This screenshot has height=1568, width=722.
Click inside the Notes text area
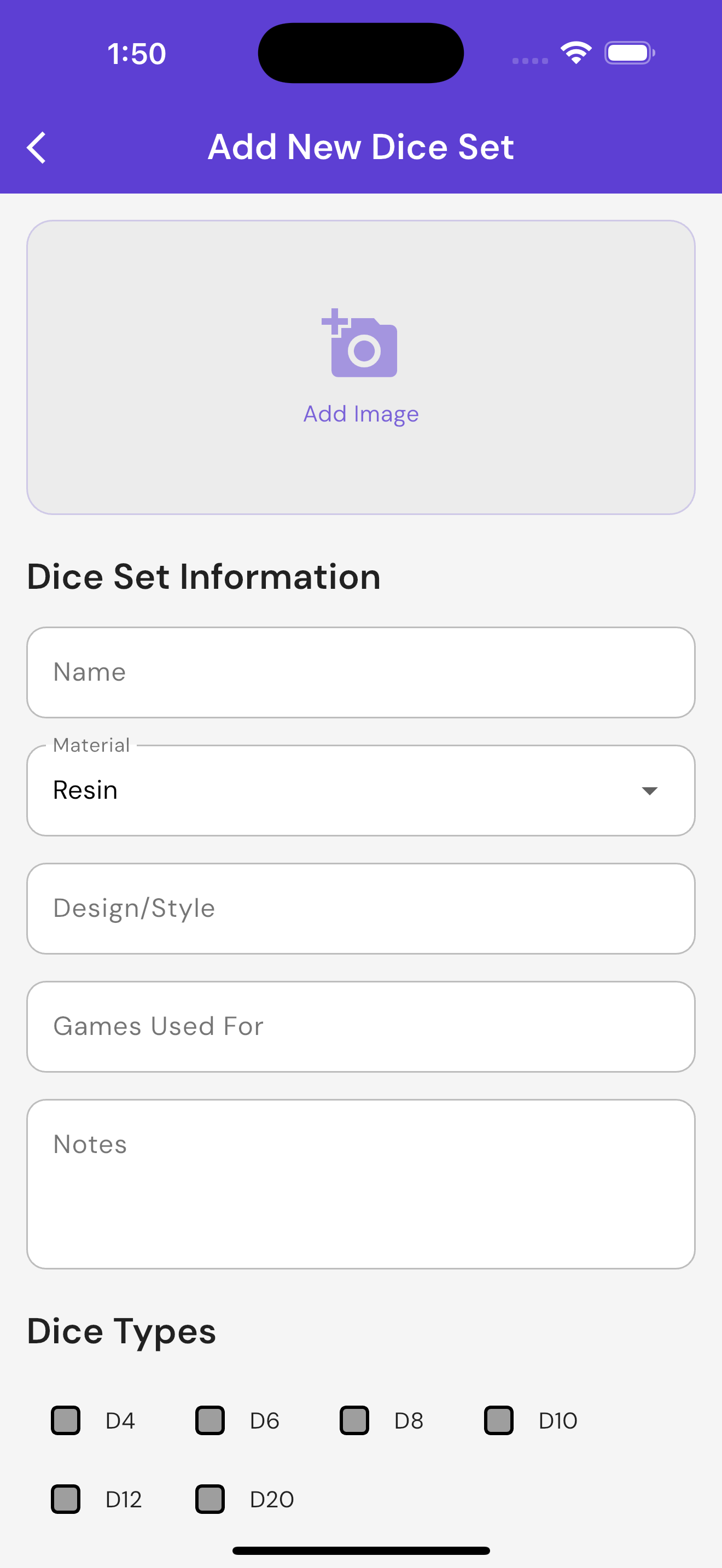(361, 1184)
